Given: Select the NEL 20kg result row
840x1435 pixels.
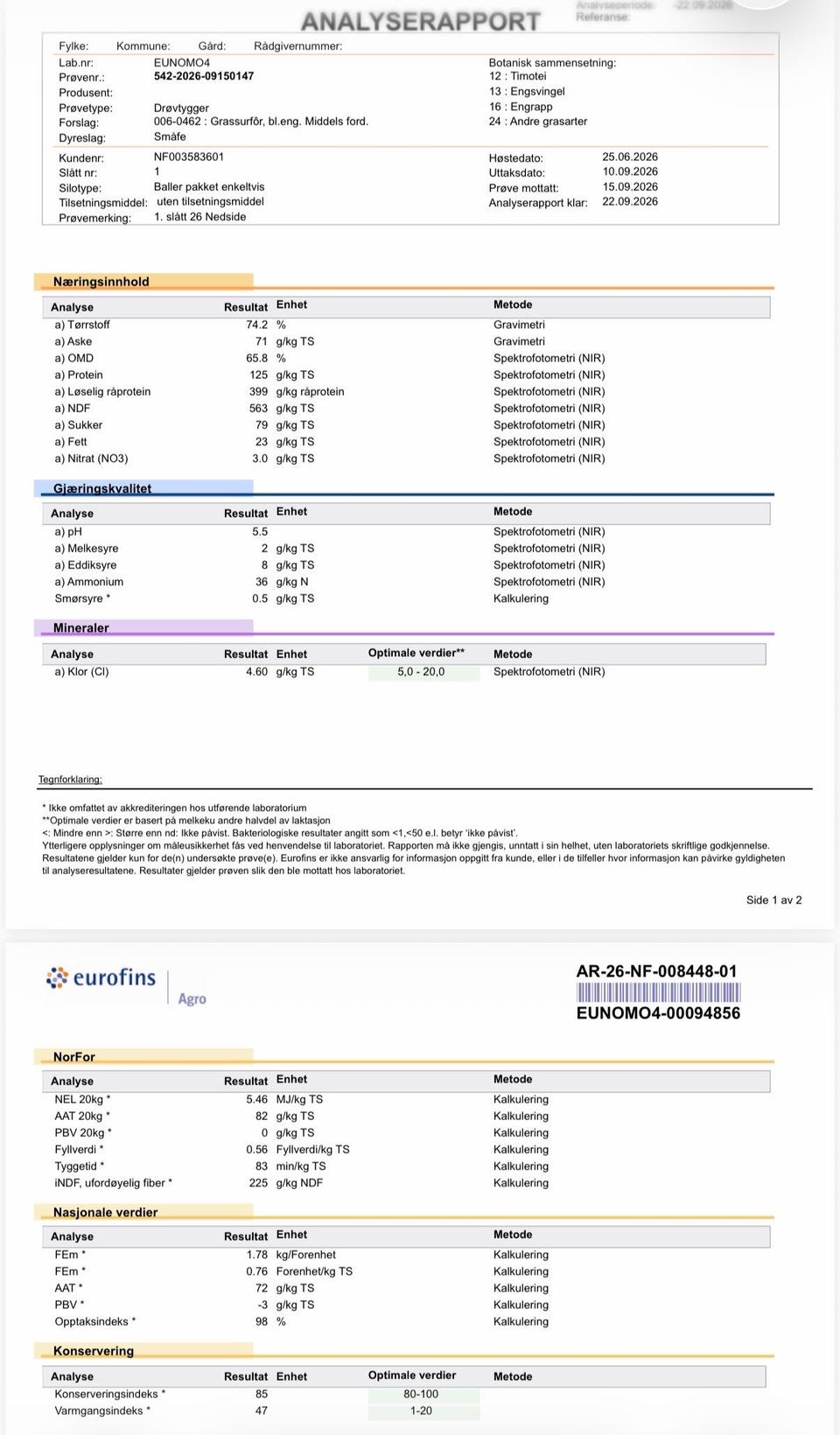Looking at the screenshot, I should click(407, 1099).
